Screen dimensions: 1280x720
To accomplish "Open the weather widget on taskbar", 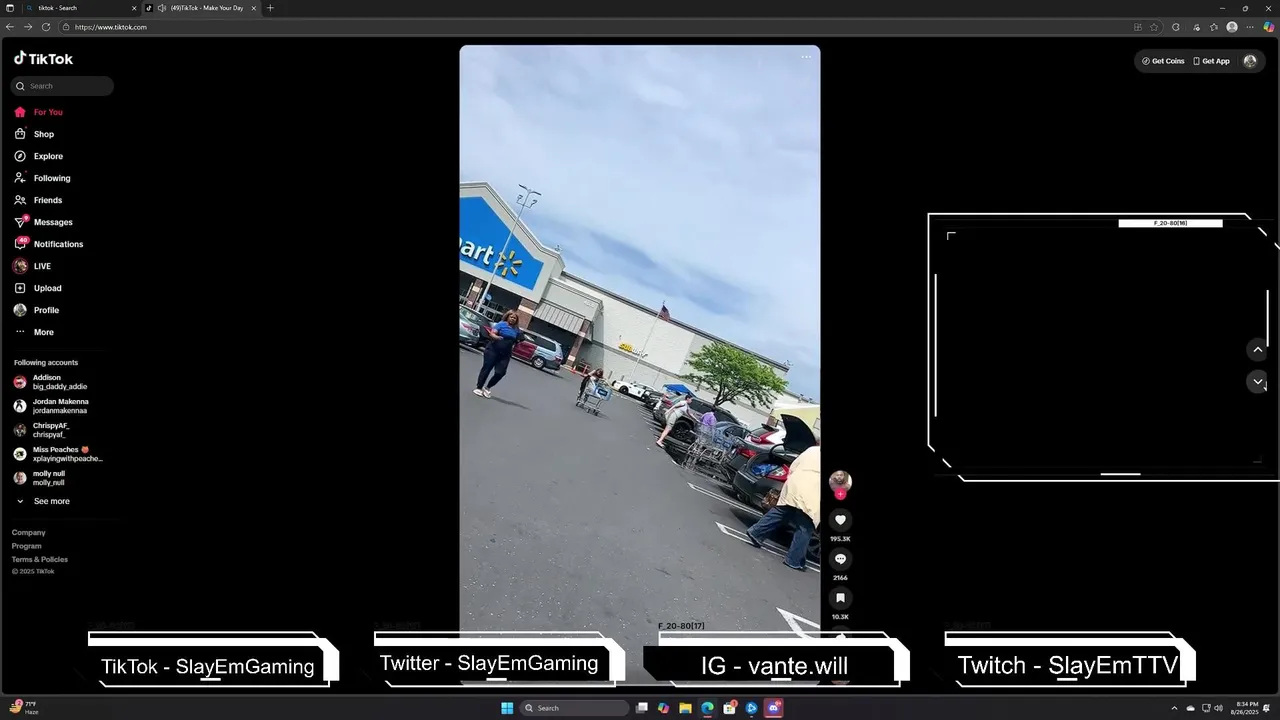I will 24,708.
